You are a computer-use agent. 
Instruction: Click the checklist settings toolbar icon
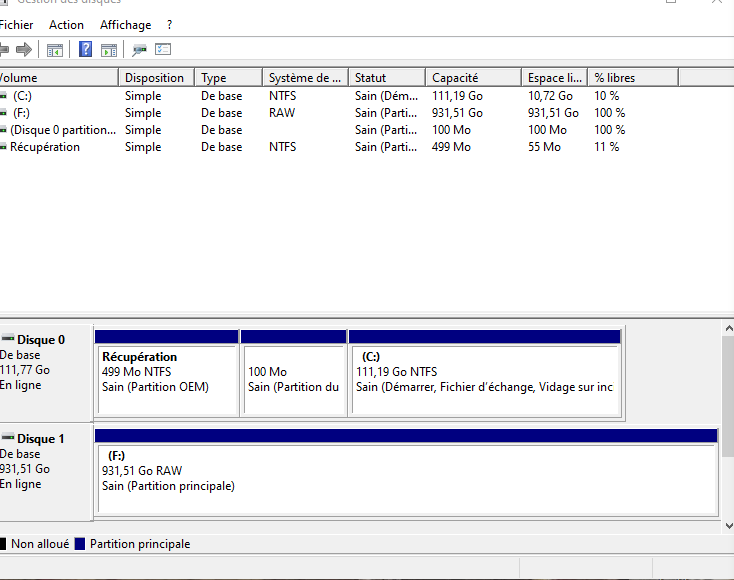(x=163, y=49)
